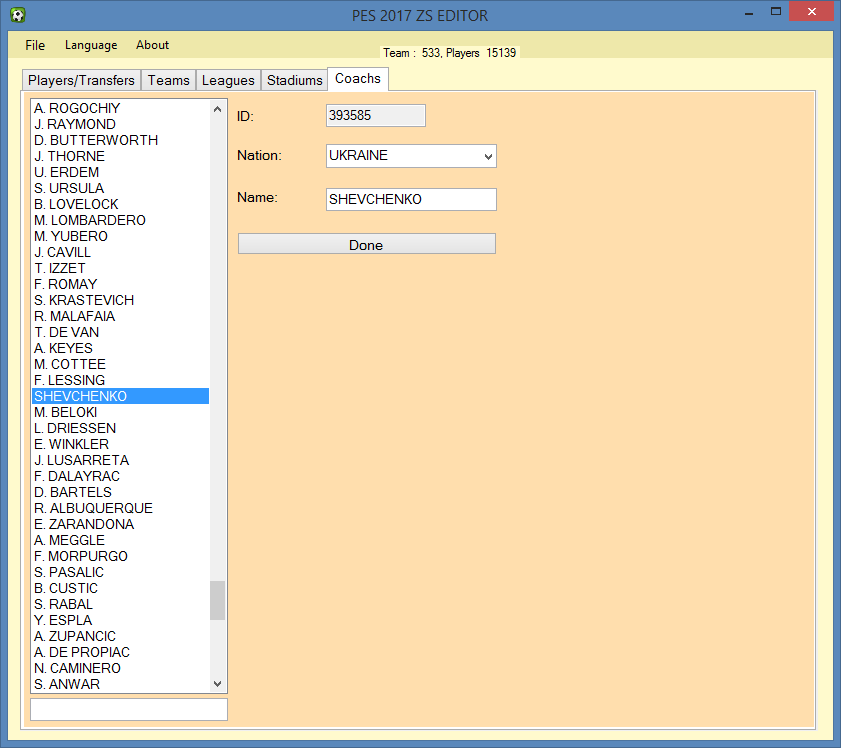Select coach A. DE PROPIAC
The image size is (841, 748).
(120, 653)
